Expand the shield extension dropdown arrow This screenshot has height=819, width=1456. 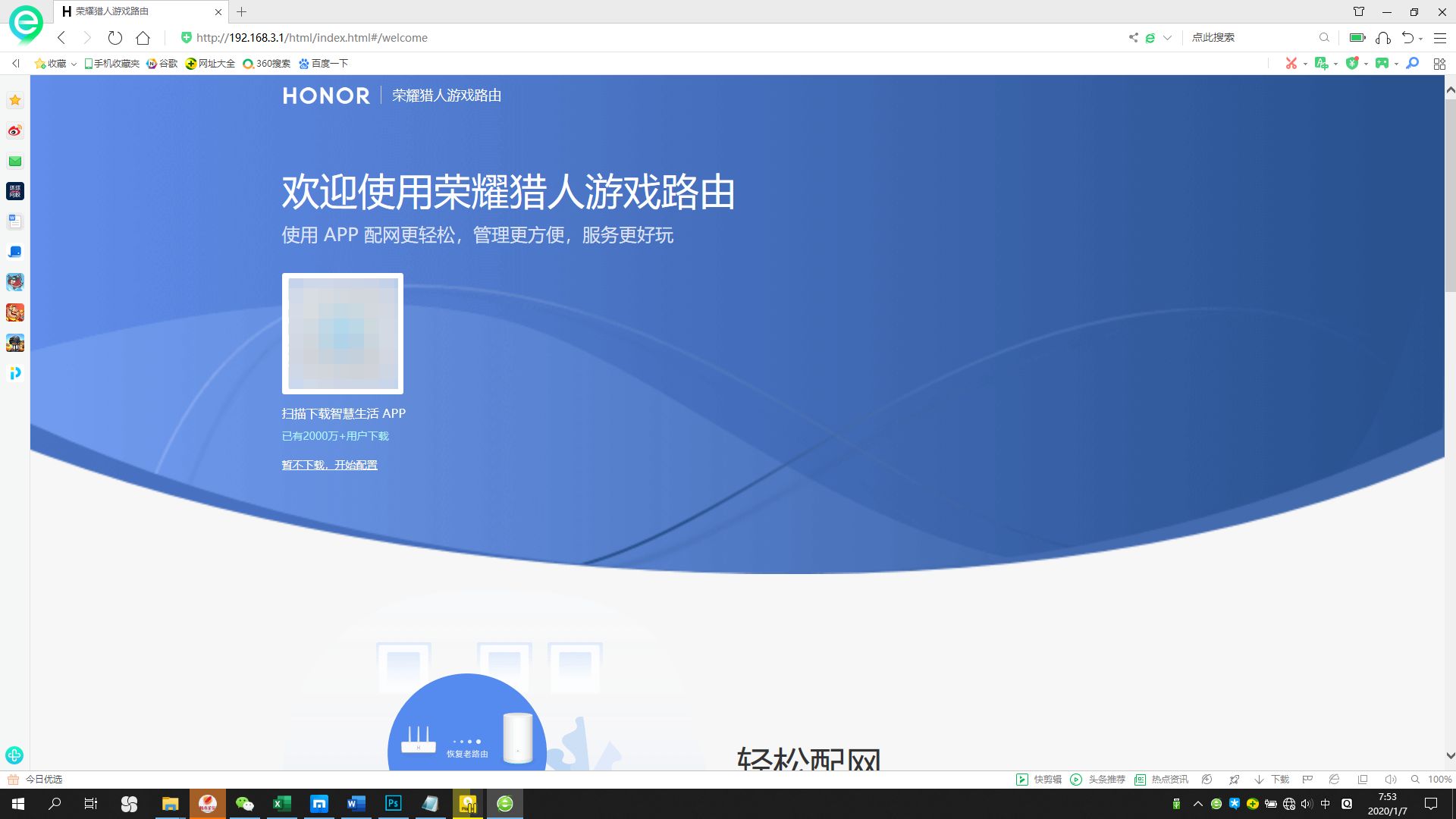1366,64
